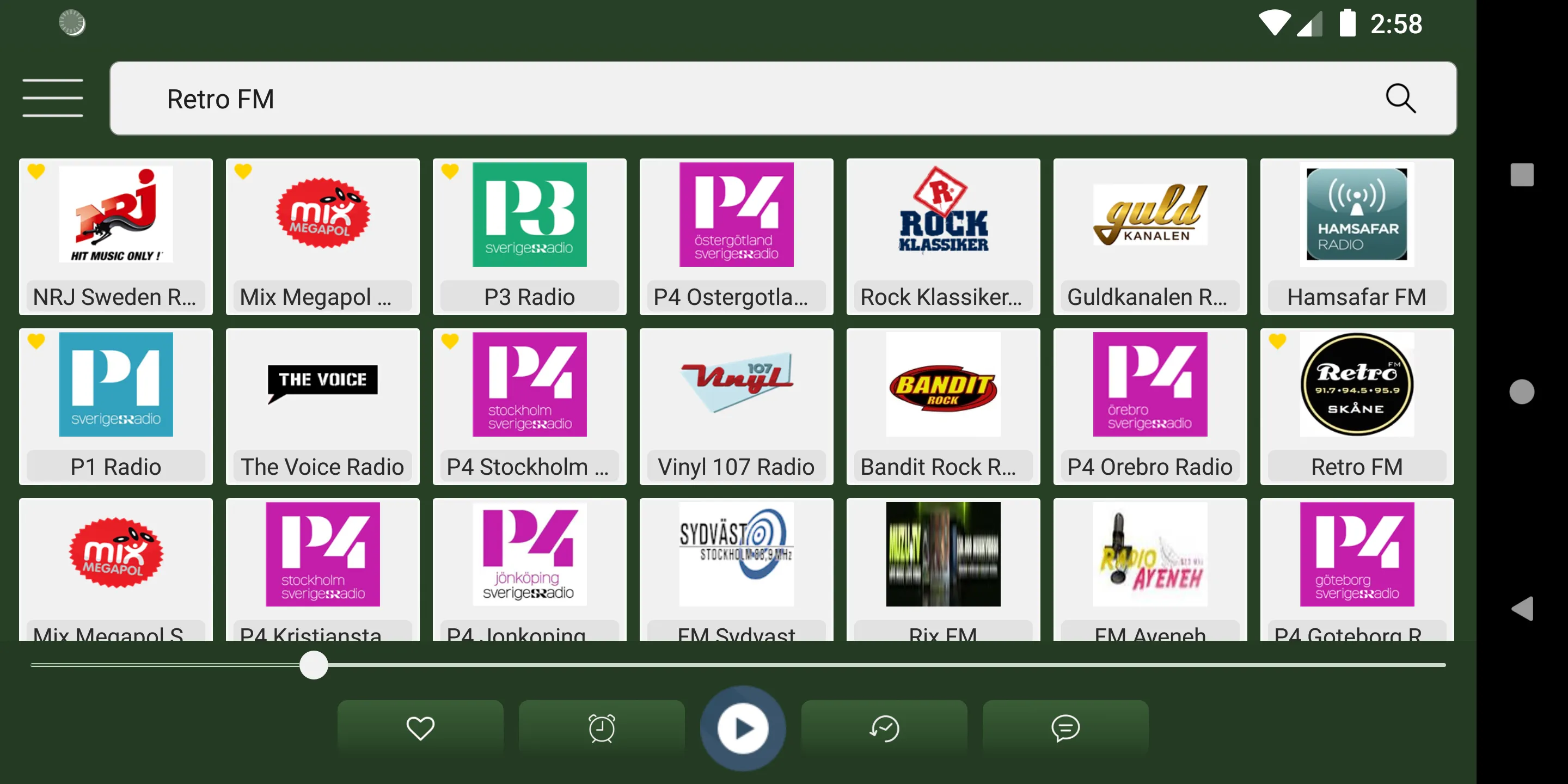Toggle favorite heart on Retro FM
The width and height of the screenshot is (1568, 784).
[1277, 341]
